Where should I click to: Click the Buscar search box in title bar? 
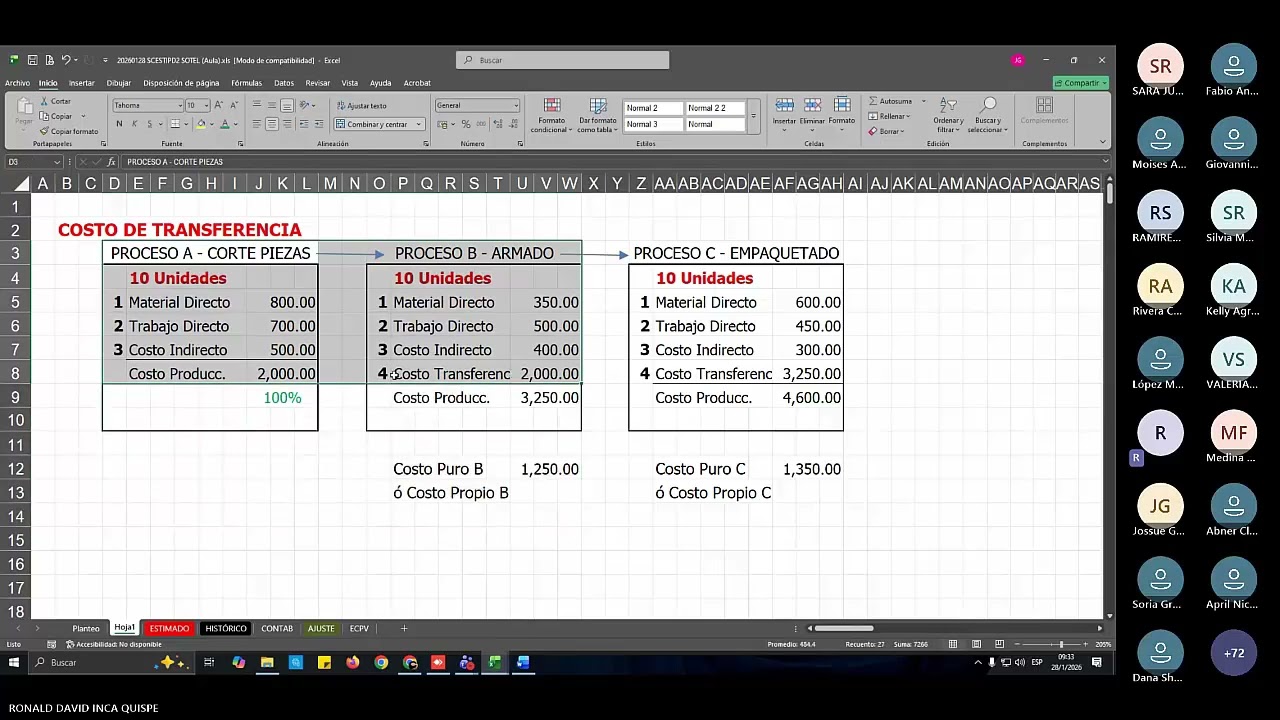click(x=563, y=60)
